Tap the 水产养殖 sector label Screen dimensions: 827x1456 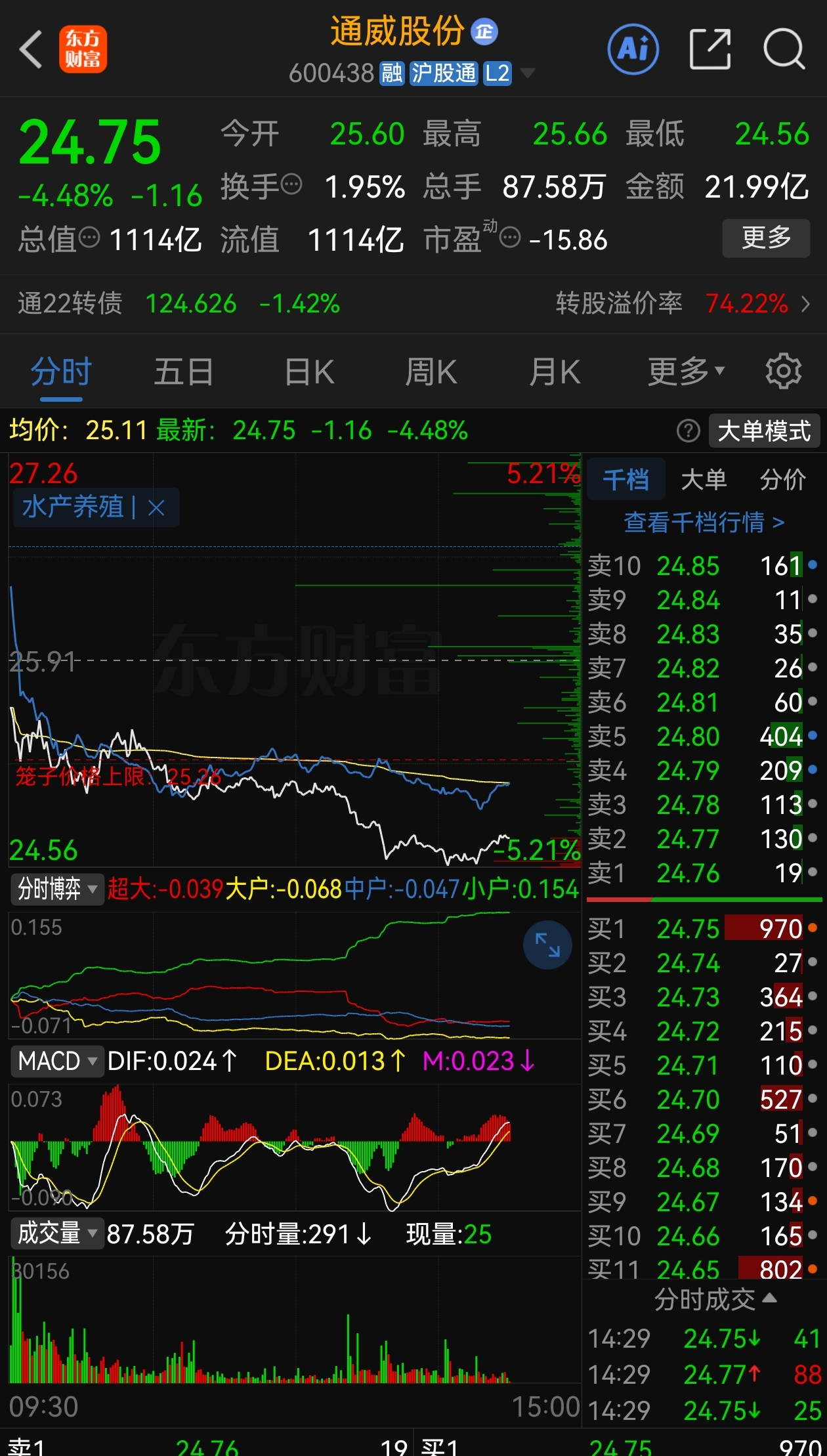(73, 507)
